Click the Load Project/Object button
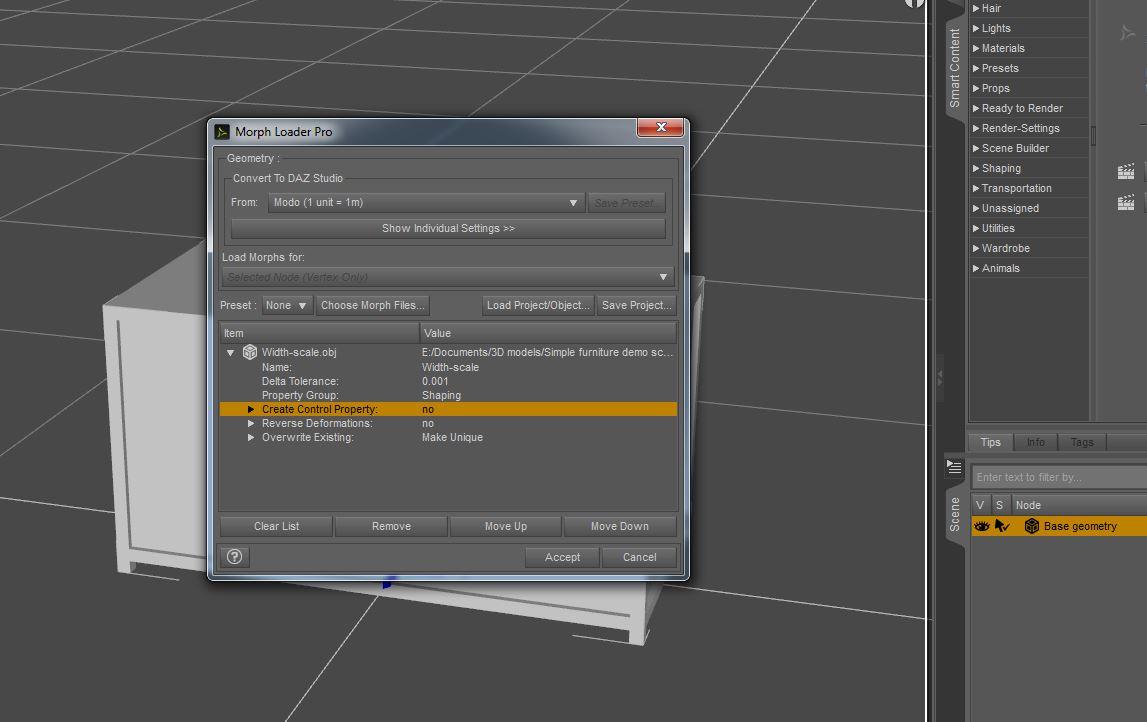The image size is (1147, 722). coord(538,305)
